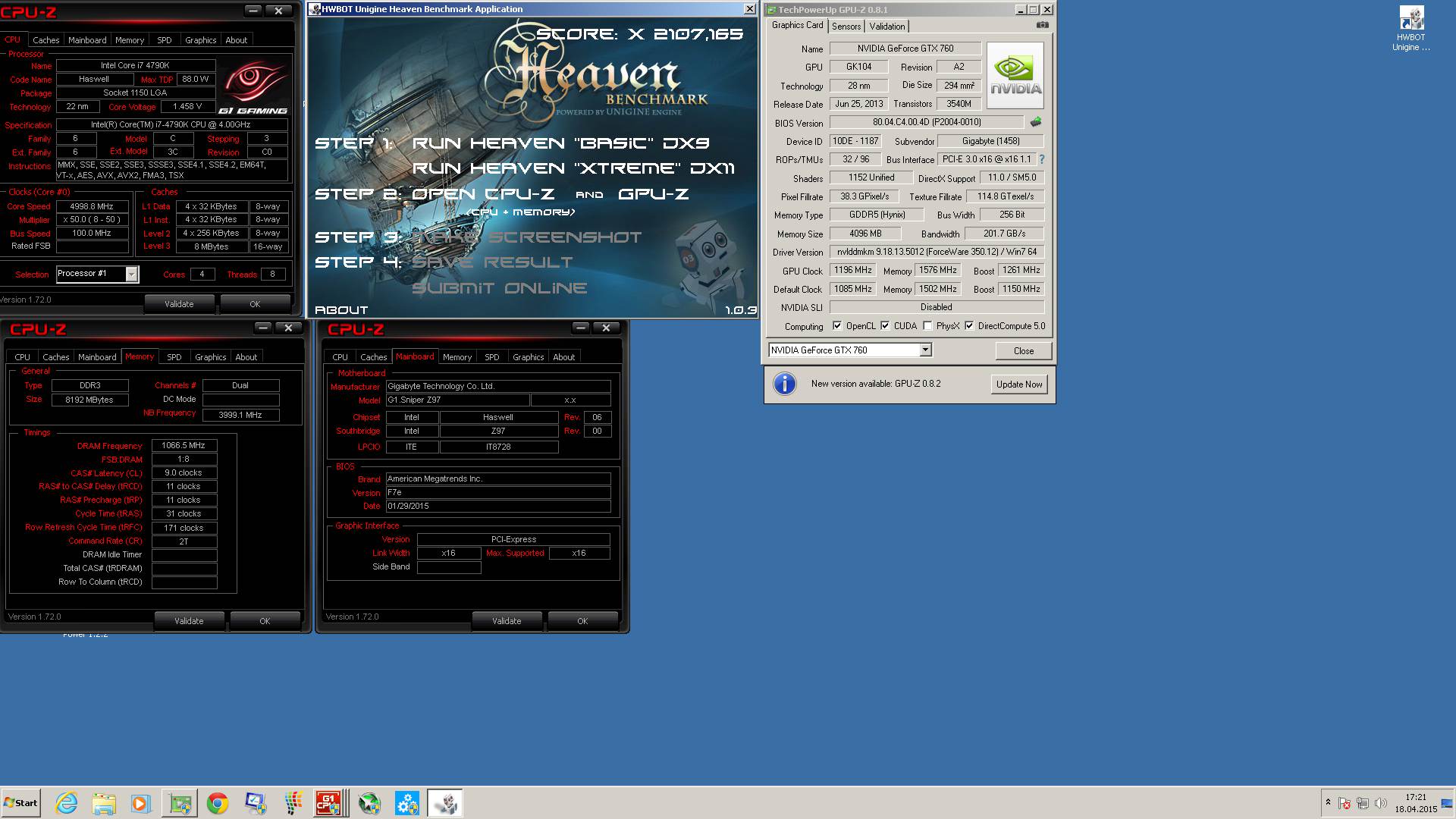
Task: Click the Action Center flag tray icon
Action: point(1345,803)
